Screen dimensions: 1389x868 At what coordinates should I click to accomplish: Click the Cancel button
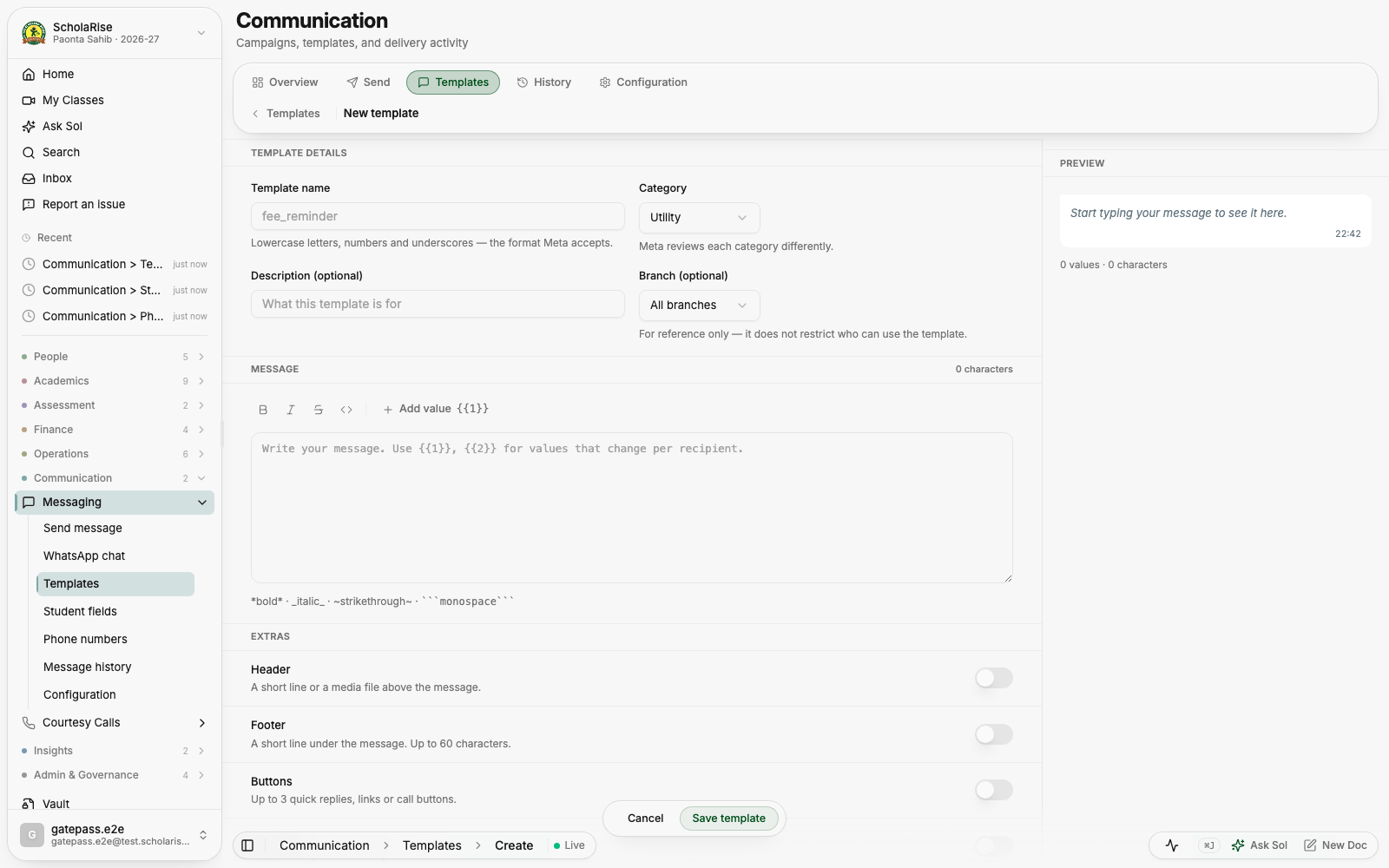tap(645, 819)
